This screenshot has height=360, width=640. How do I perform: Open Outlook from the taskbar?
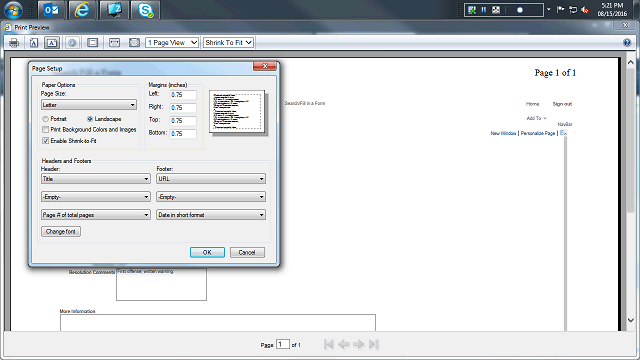pyautogui.click(x=51, y=10)
